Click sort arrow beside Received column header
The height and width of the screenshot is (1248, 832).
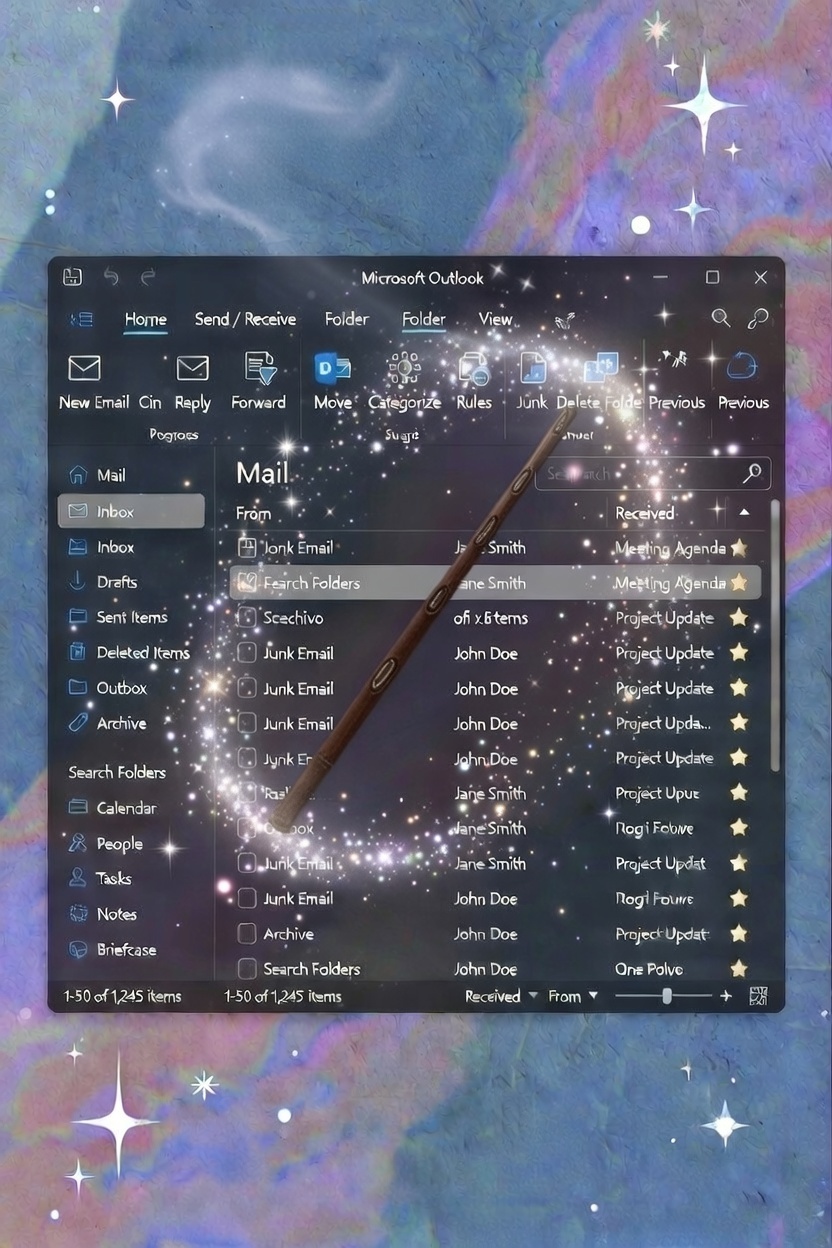pos(743,512)
